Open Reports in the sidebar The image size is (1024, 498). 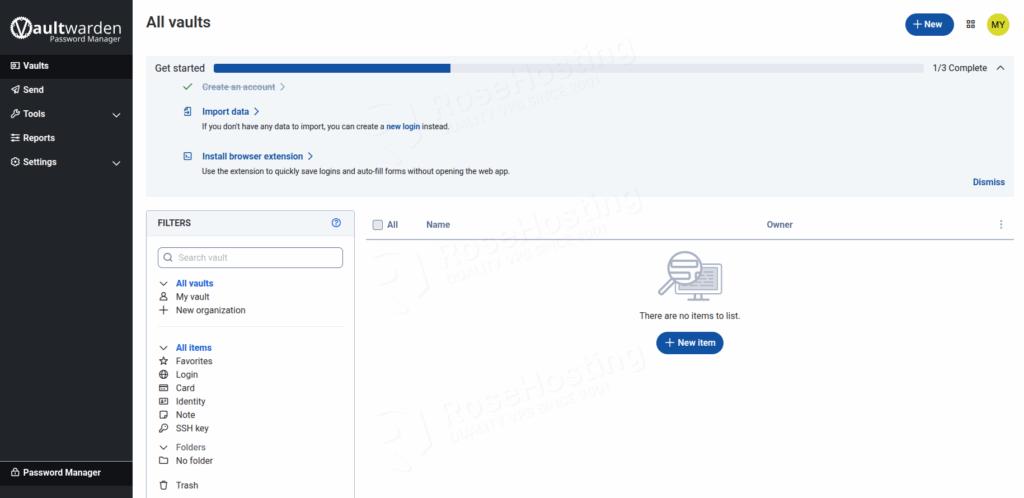(x=38, y=138)
